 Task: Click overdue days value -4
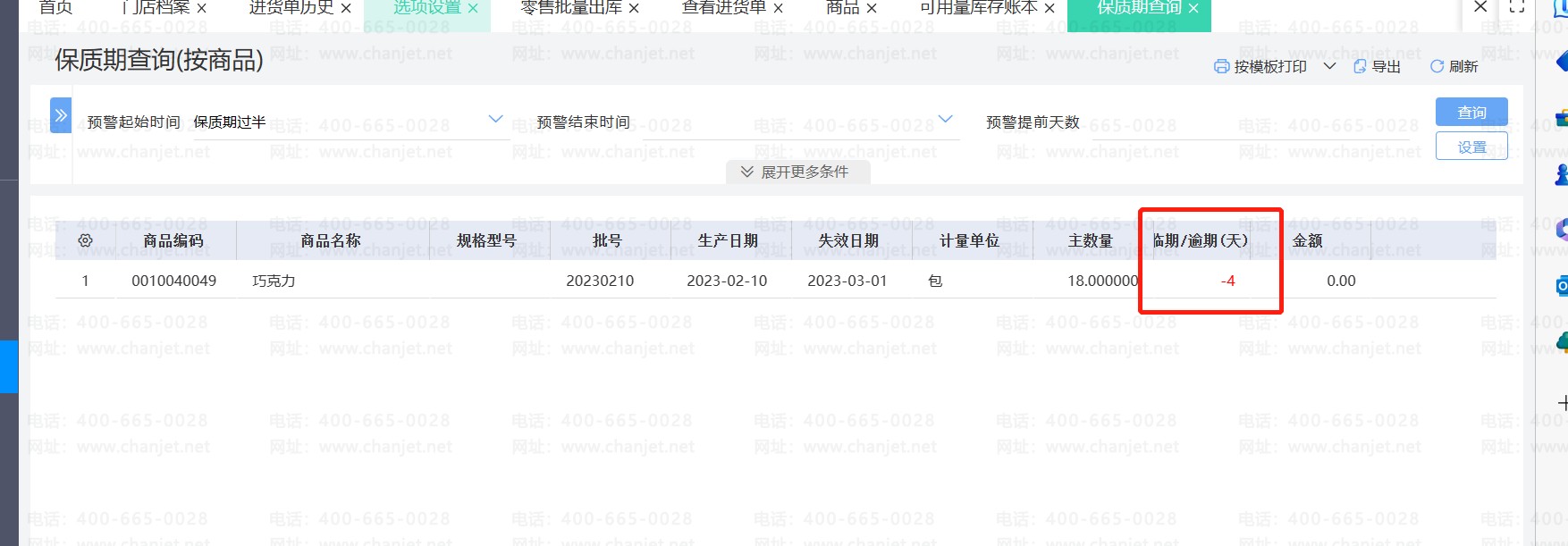pos(1228,281)
